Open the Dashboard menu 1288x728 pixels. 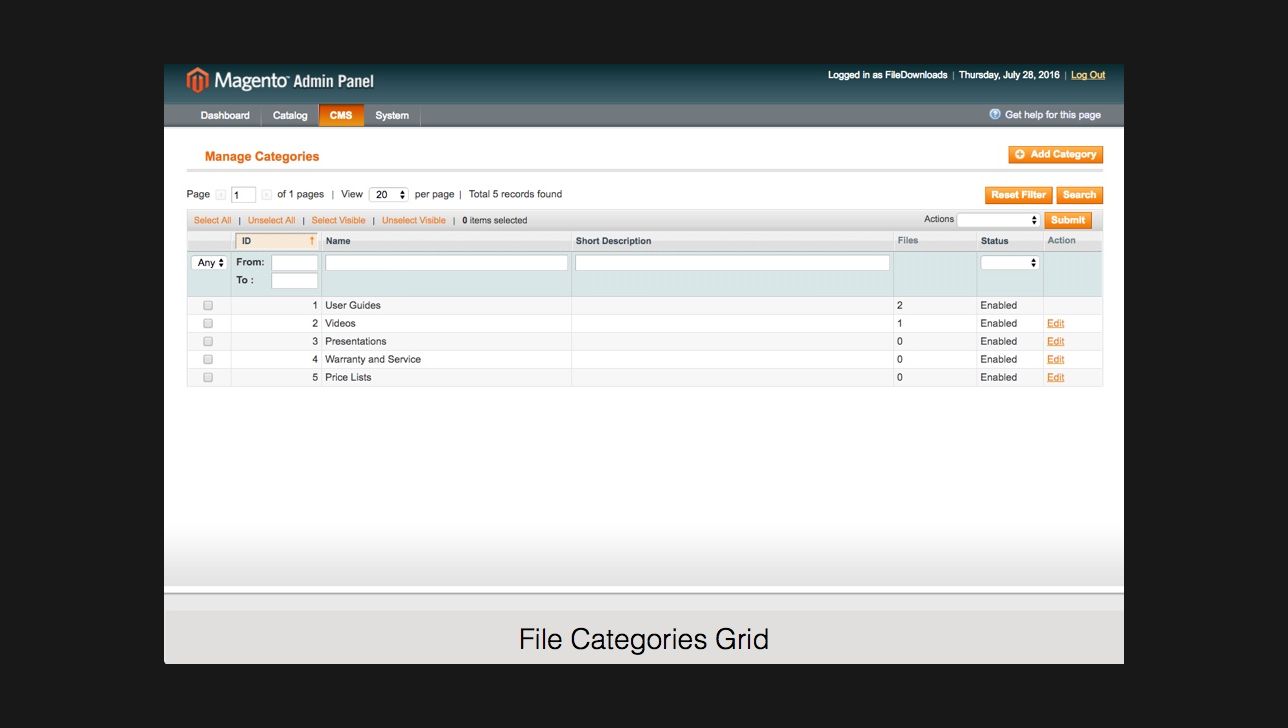pos(225,115)
